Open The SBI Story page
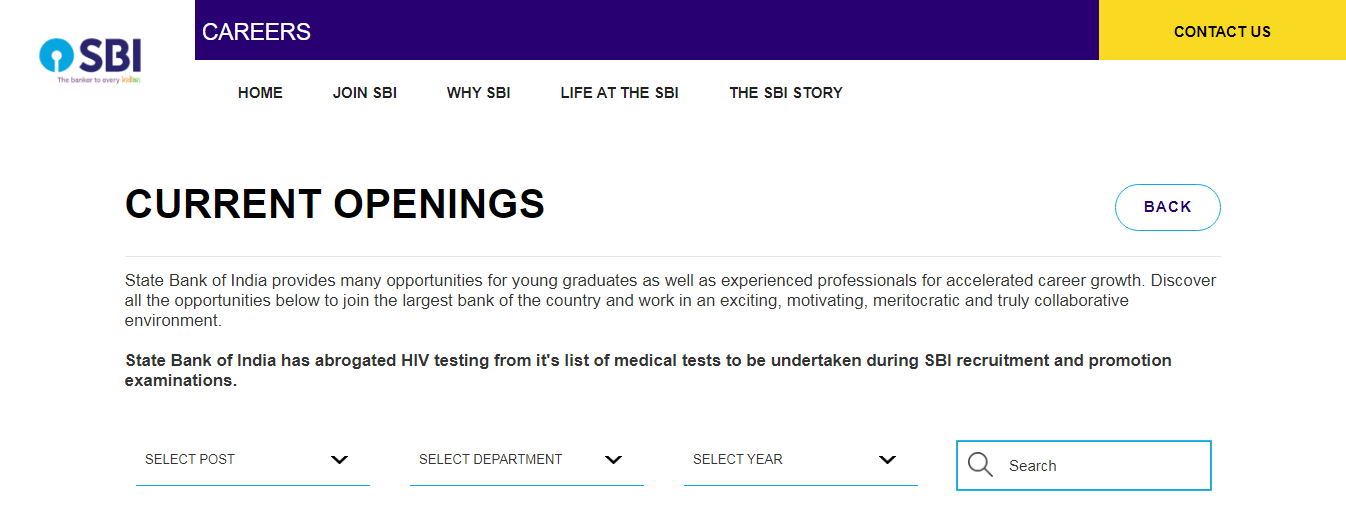1346x531 pixels. (x=786, y=93)
